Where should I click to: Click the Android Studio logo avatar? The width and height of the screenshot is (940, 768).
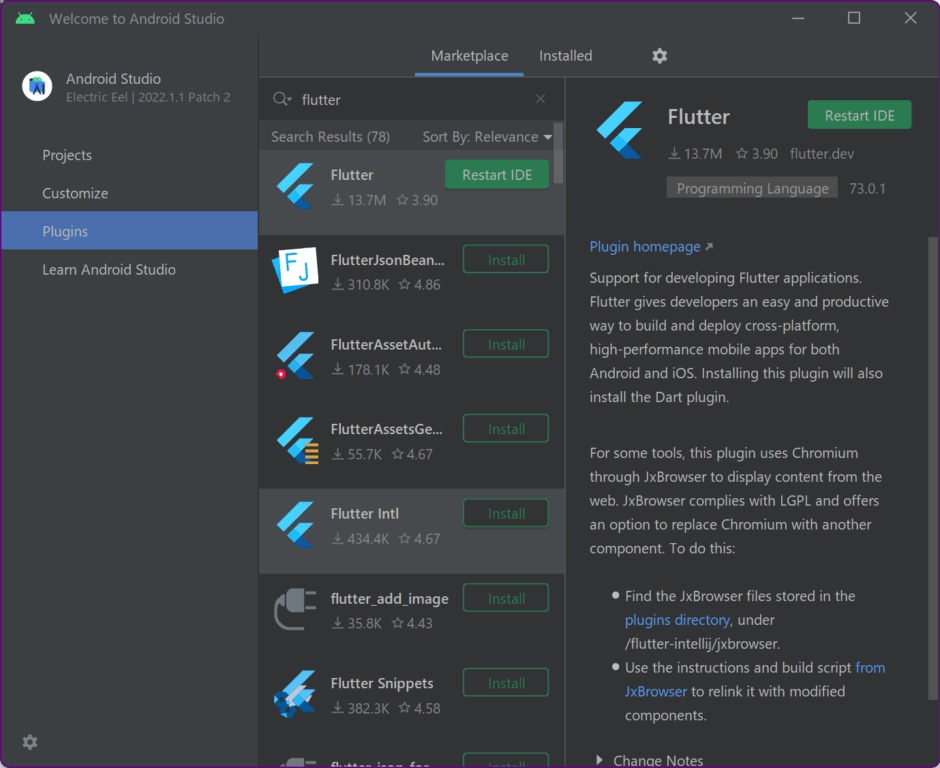click(38, 87)
